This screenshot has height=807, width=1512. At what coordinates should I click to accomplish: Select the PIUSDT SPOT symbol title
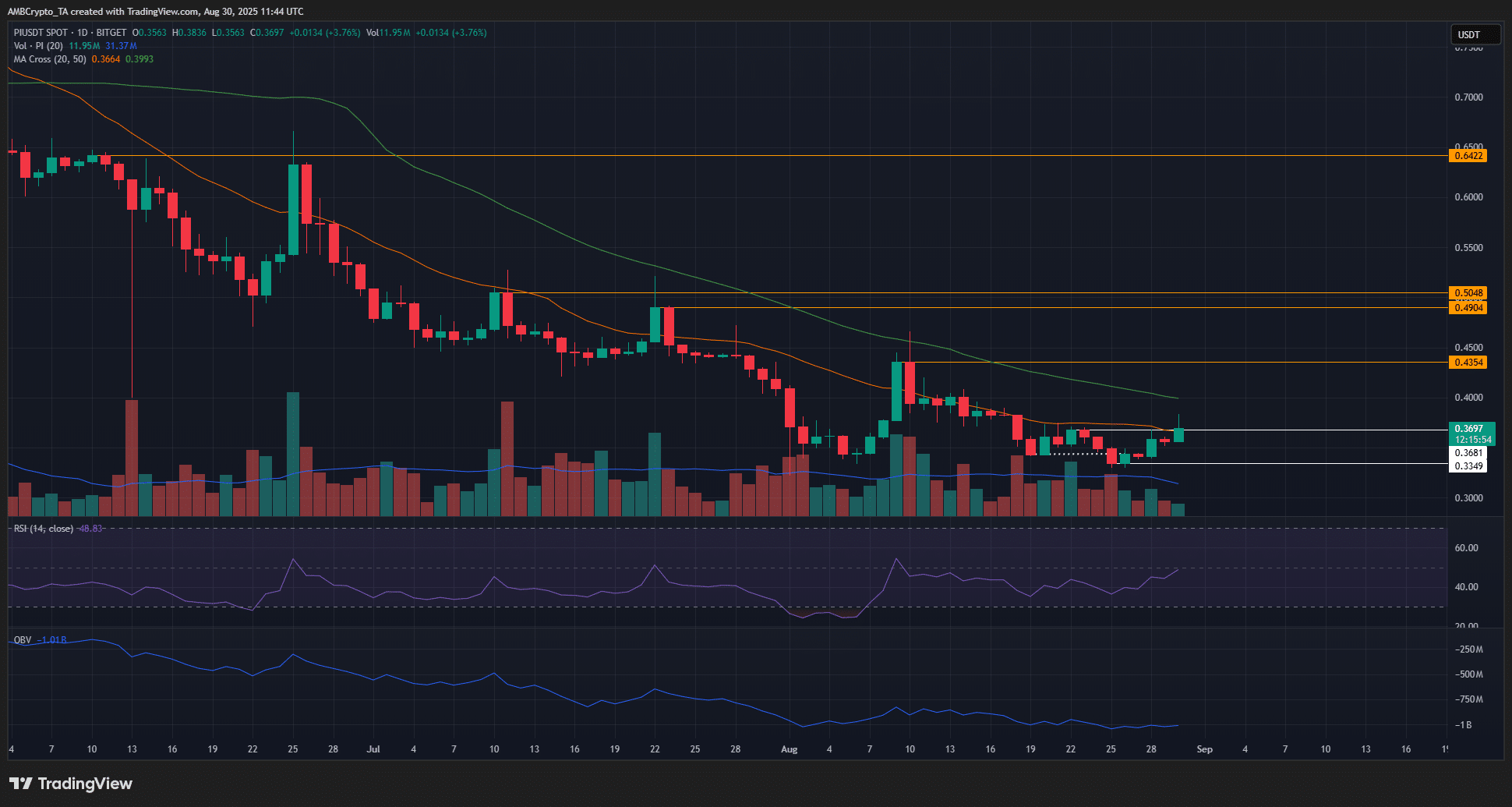click(x=41, y=33)
